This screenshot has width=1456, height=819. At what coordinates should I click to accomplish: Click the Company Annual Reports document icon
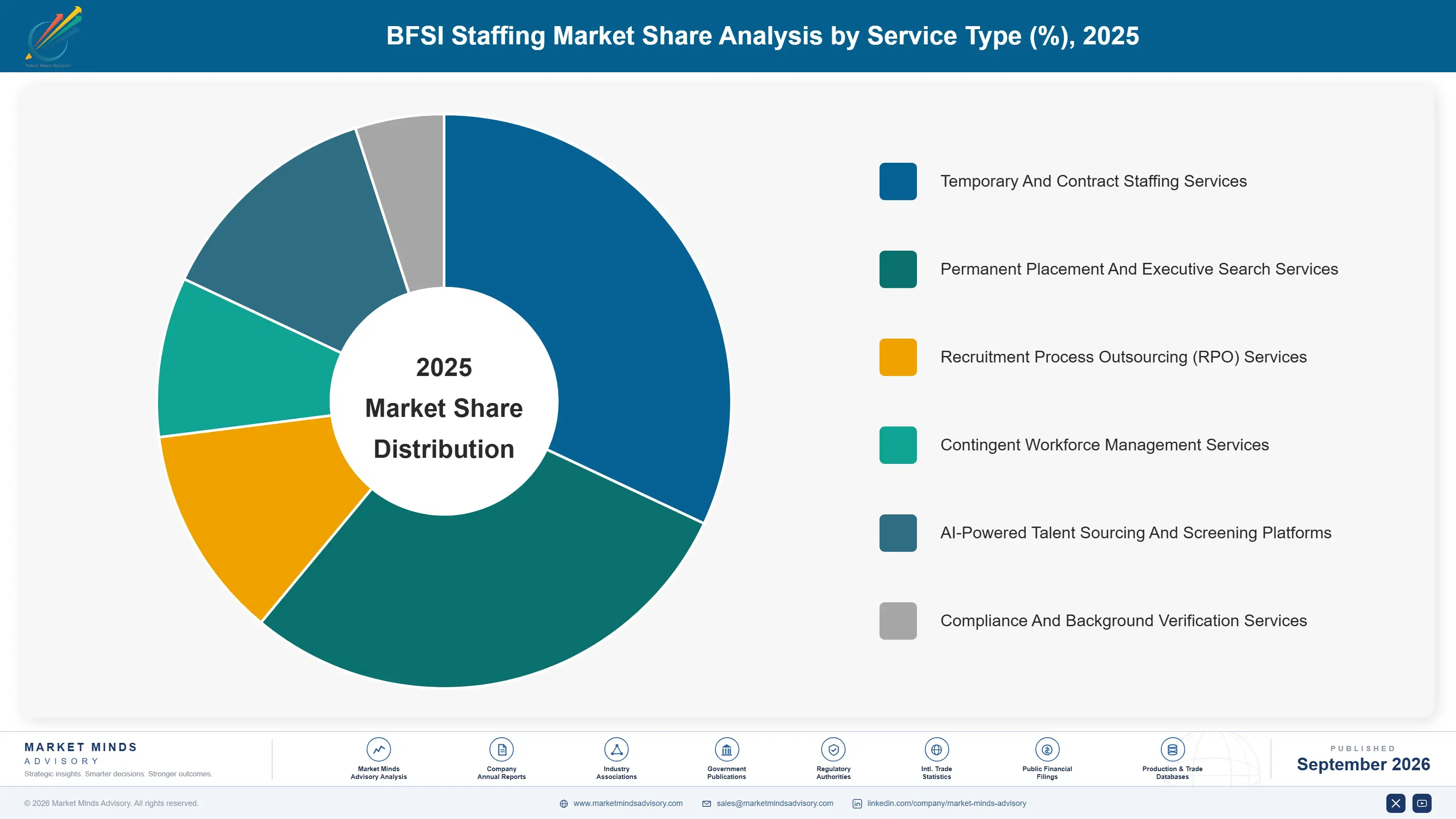501,749
